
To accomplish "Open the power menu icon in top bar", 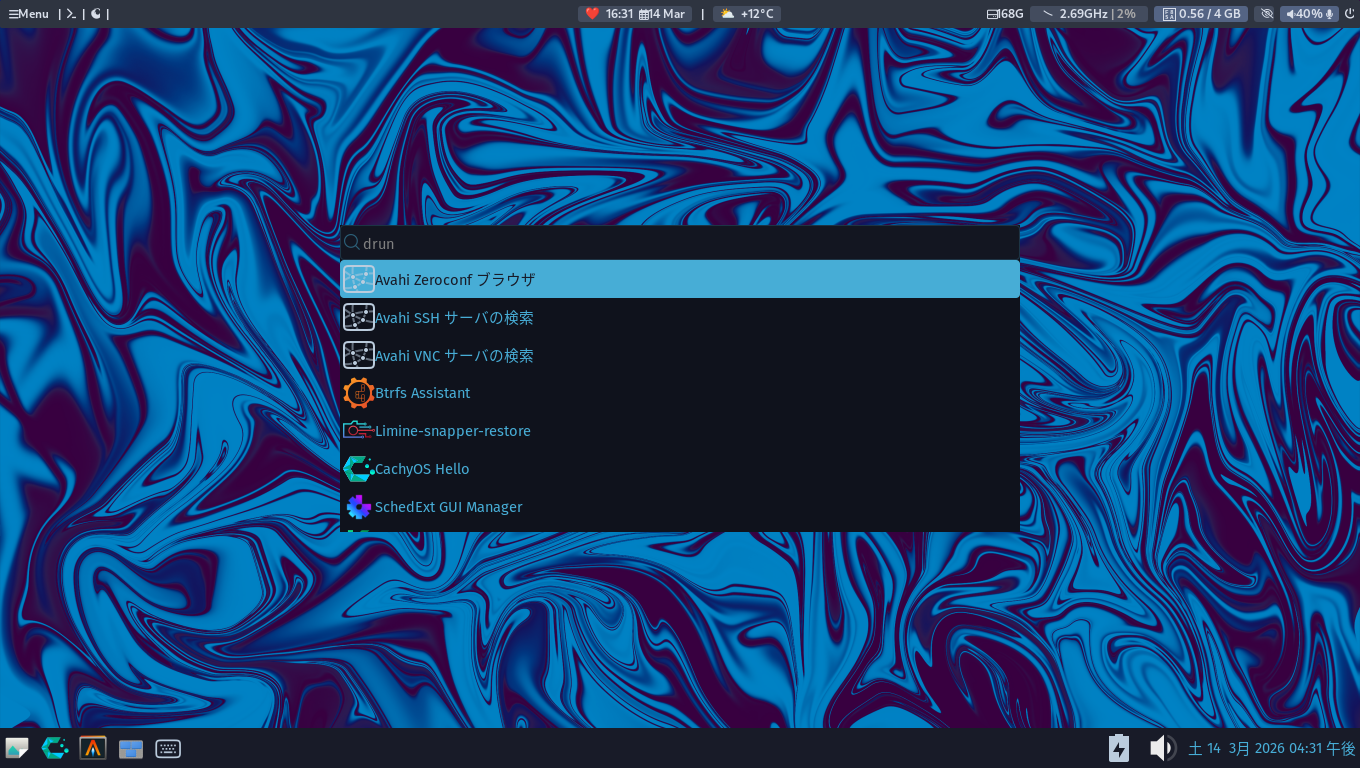I will point(1348,14).
